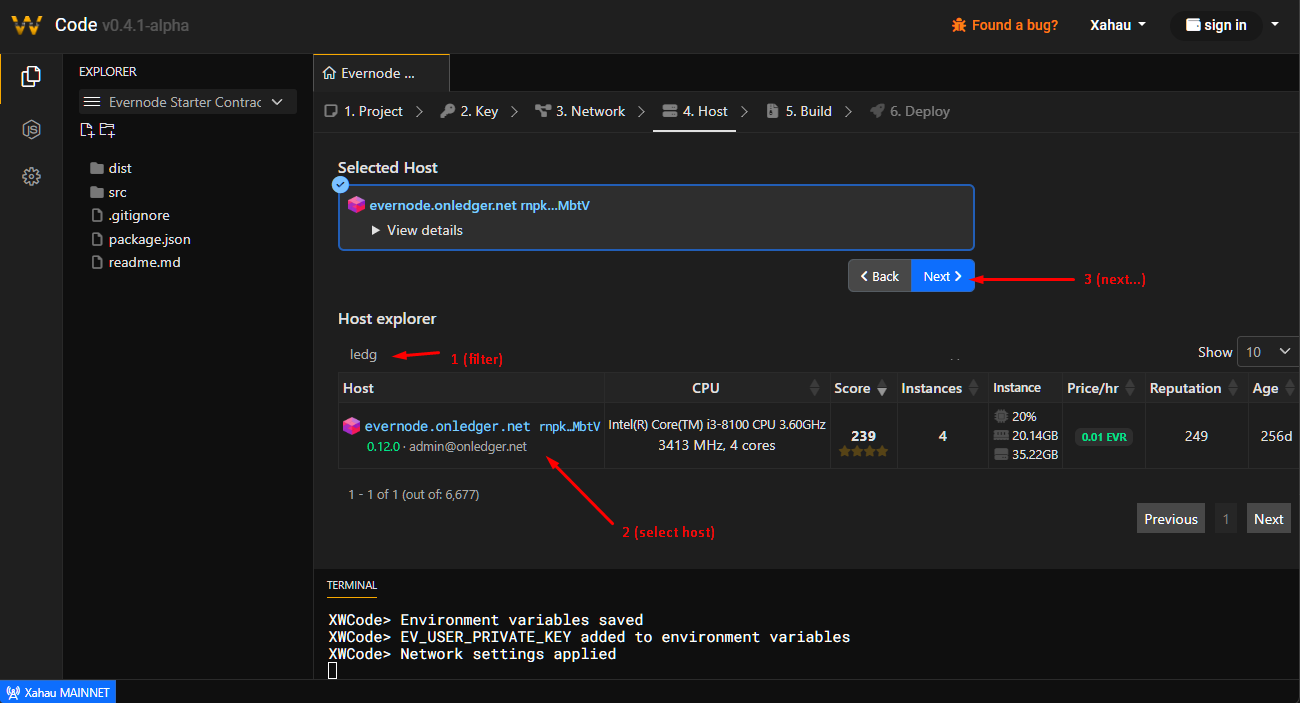1300x703 pixels.
Task: Open the settings gear in sidebar
Action: coord(31,177)
